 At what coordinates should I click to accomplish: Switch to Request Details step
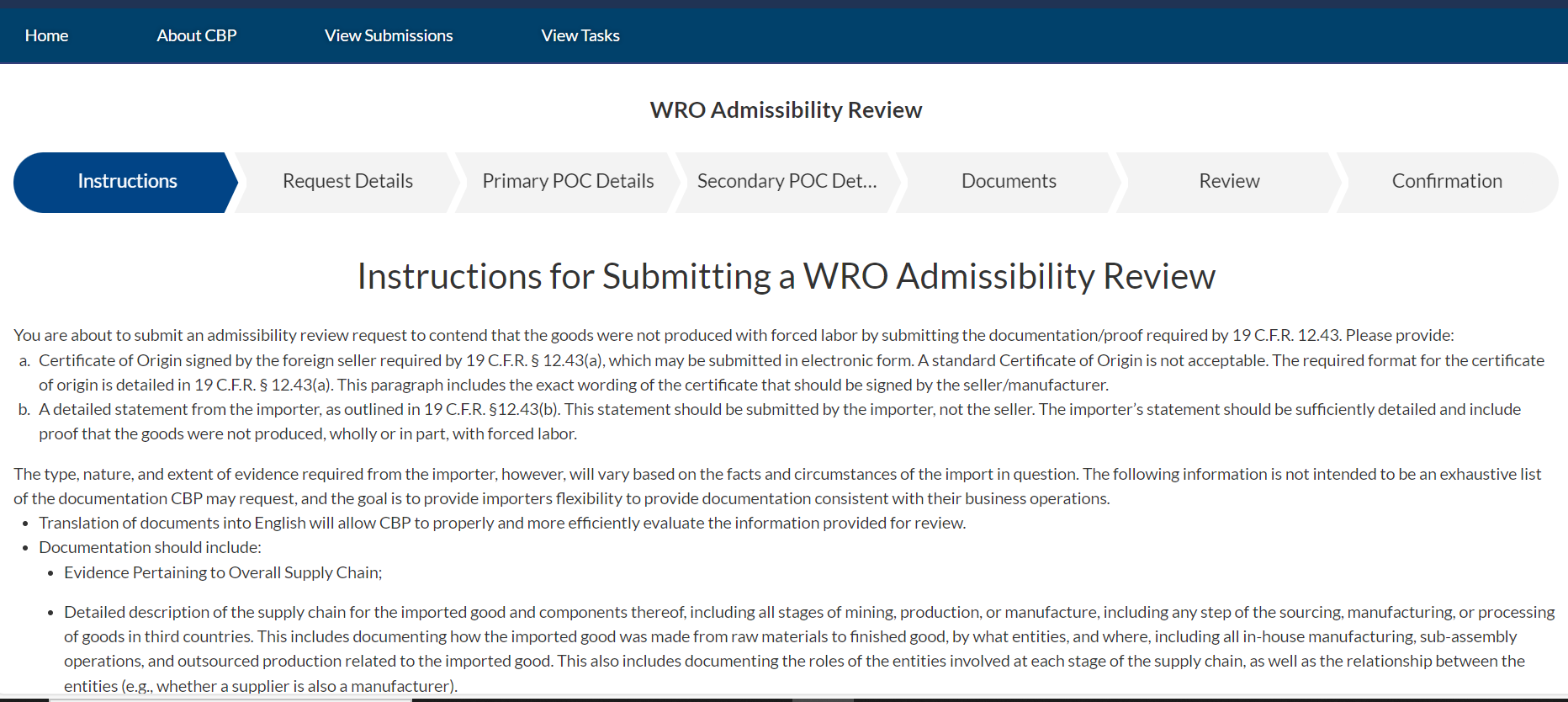[347, 181]
